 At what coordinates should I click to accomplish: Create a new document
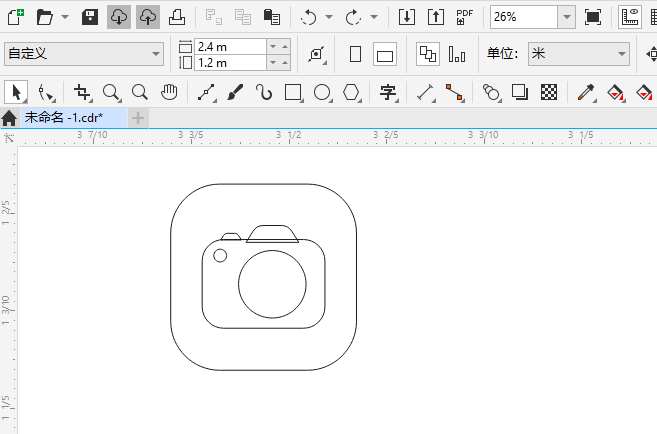coord(16,17)
